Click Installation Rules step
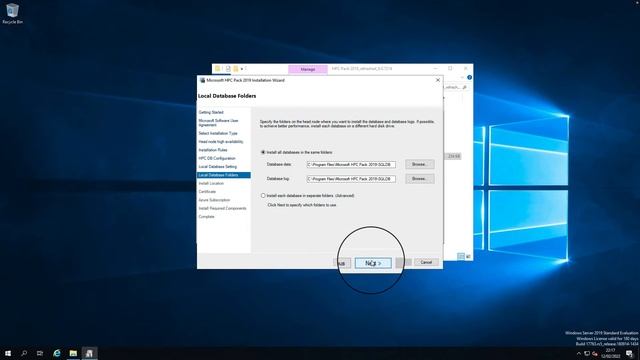The image size is (640, 360). coord(213,150)
